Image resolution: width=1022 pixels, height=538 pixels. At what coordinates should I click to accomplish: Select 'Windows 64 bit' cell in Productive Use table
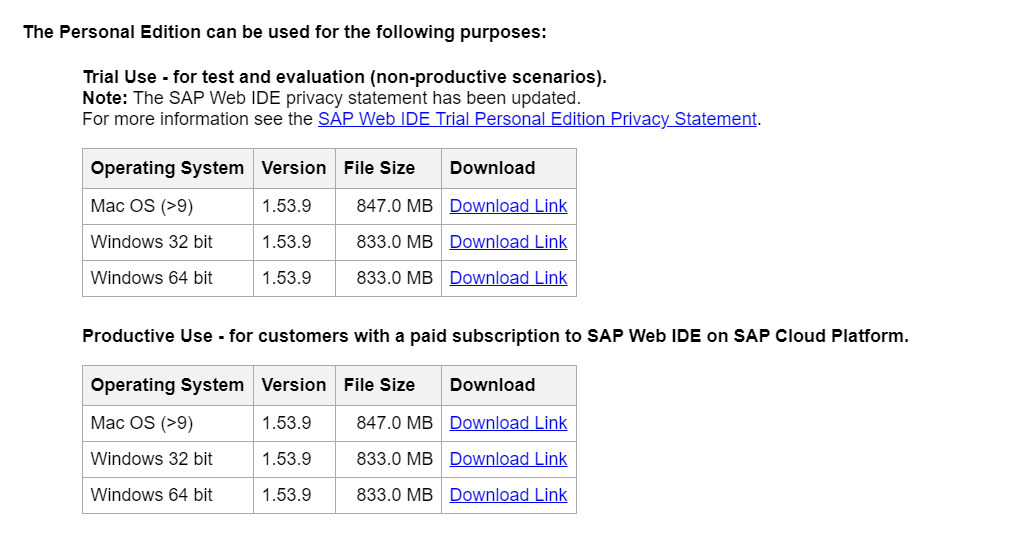(168, 495)
